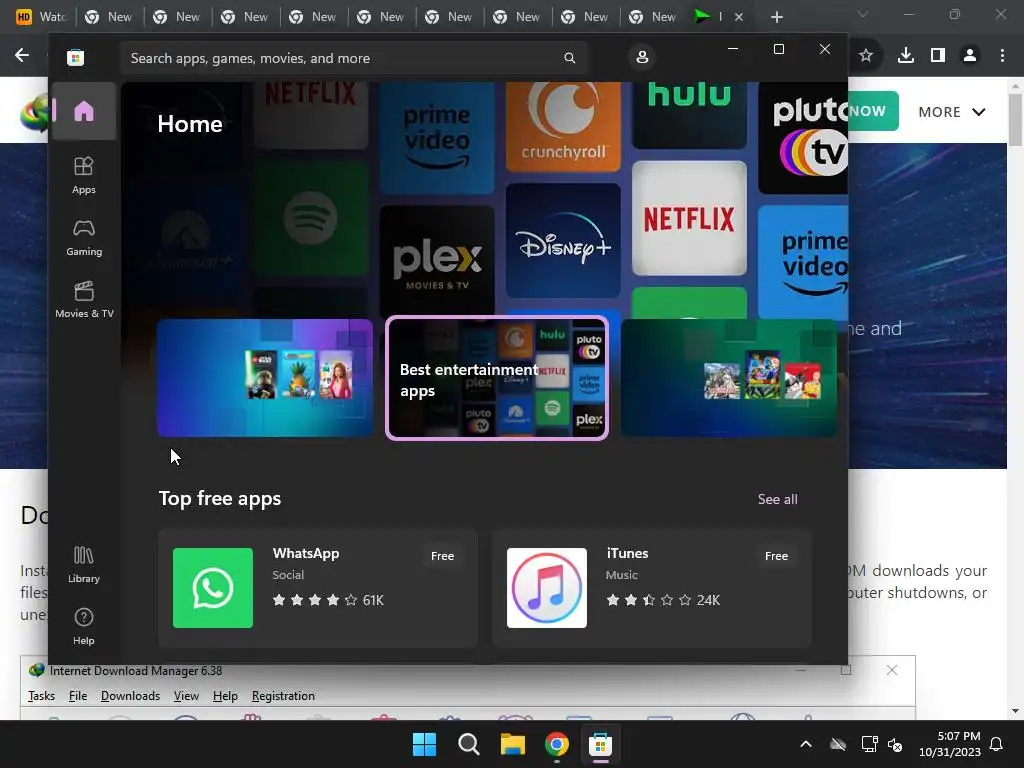The image size is (1024, 768).
Task: Click the WhatsApp app title text
Action: [x=306, y=553]
